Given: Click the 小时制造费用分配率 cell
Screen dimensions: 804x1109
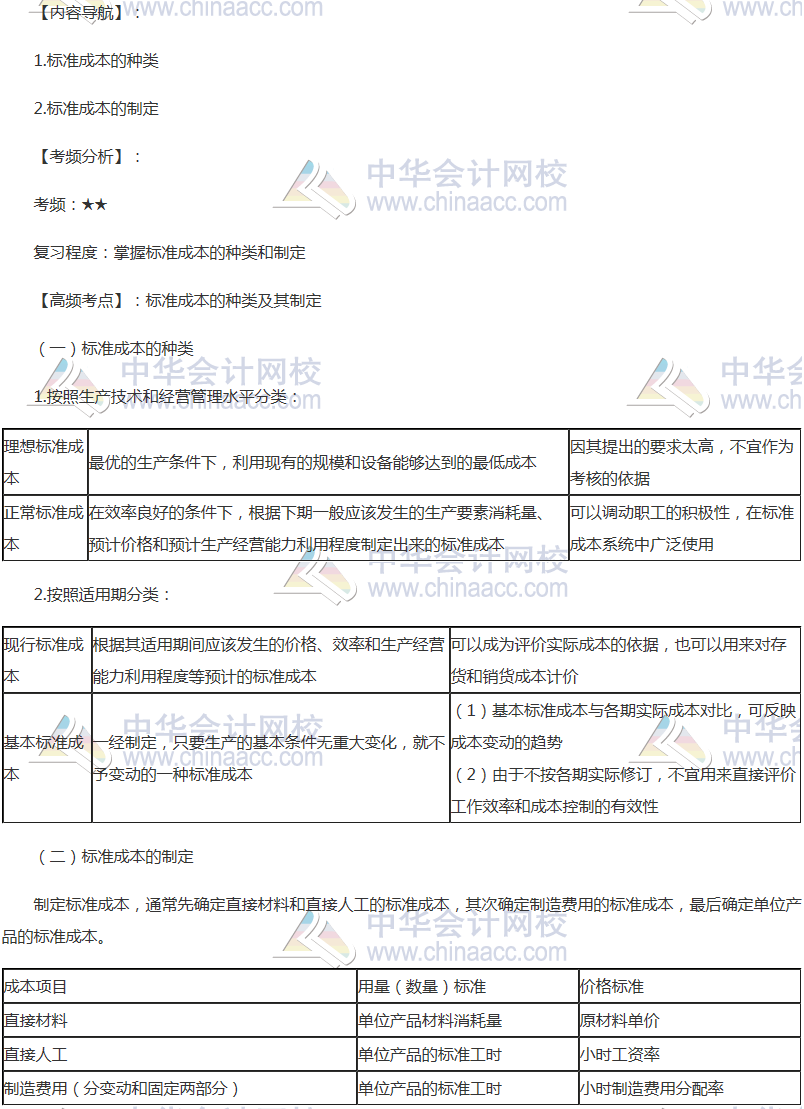Looking at the screenshot, I should click(x=651, y=1088).
